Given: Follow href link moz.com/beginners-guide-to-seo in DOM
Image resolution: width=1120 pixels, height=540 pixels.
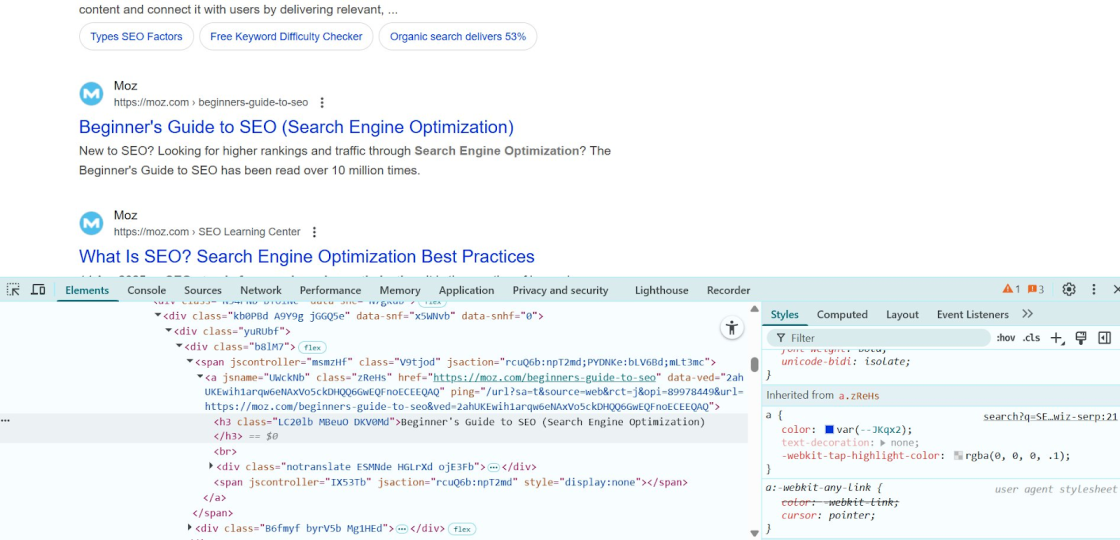Looking at the screenshot, I should point(544,377).
